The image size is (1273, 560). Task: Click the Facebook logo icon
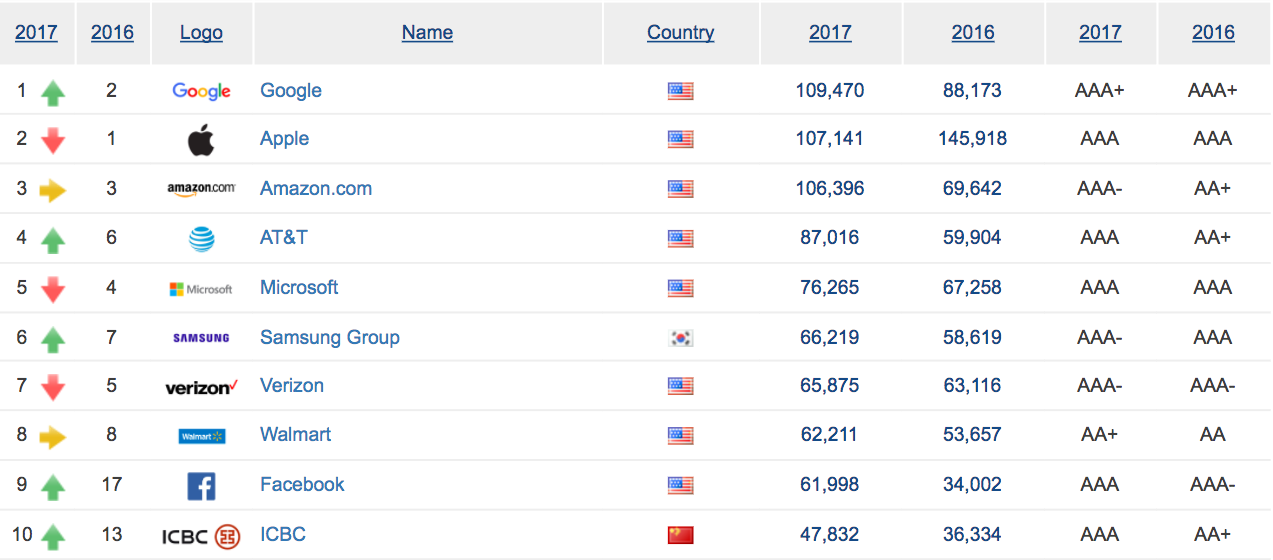tap(201, 486)
